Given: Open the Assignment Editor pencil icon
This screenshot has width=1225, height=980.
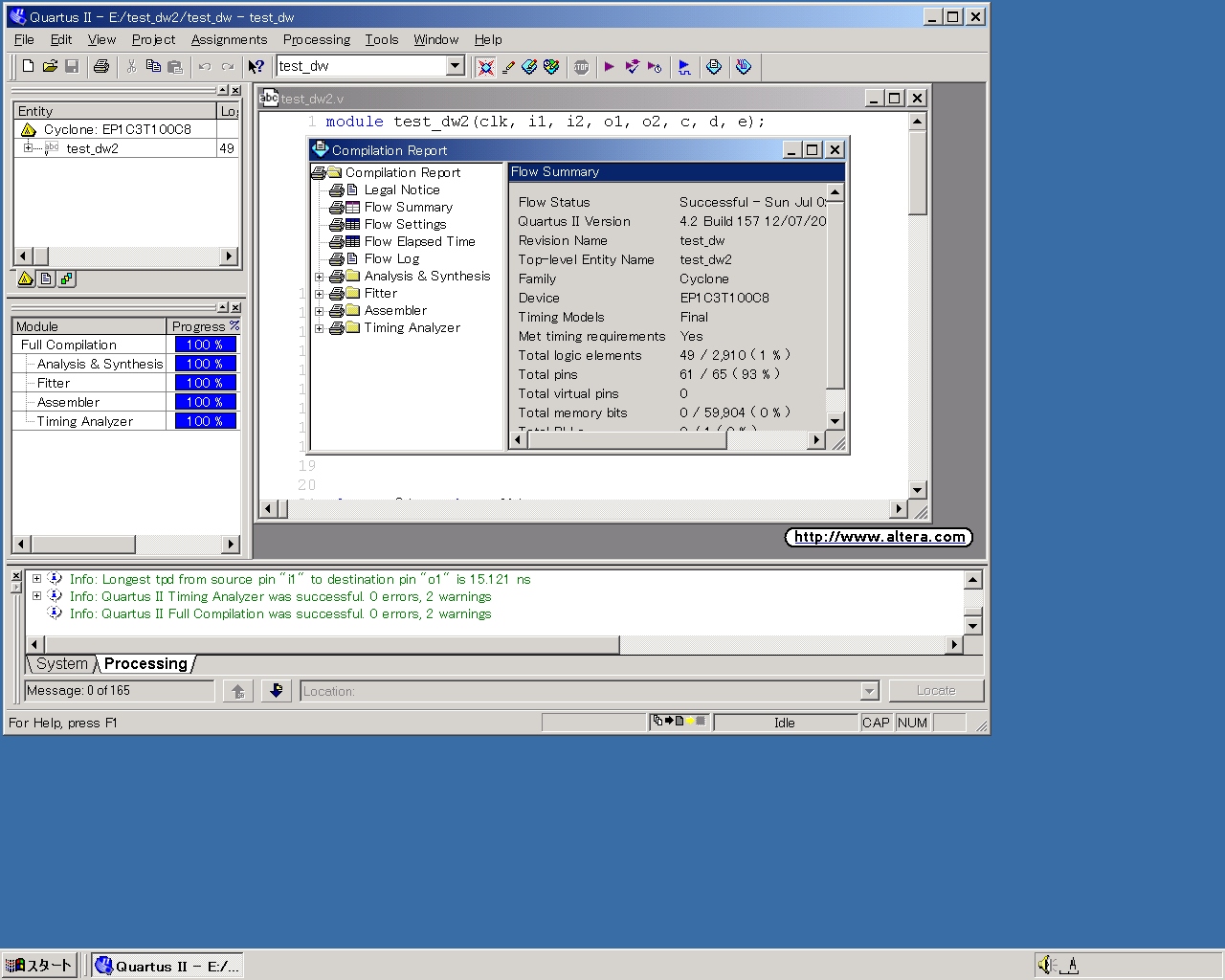Looking at the screenshot, I should tap(508, 66).
